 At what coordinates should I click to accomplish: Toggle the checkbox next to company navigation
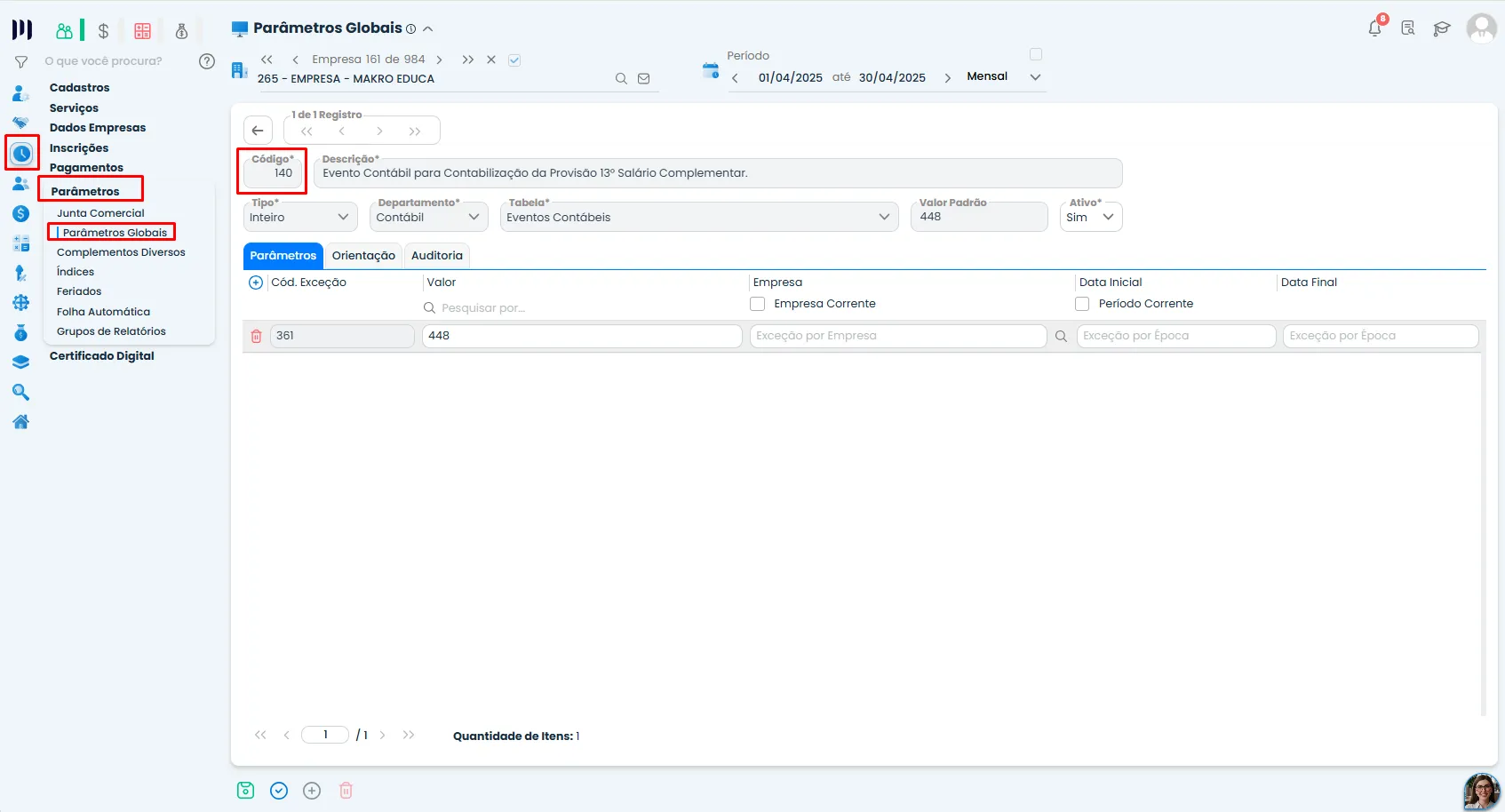(x=514, y=60)
